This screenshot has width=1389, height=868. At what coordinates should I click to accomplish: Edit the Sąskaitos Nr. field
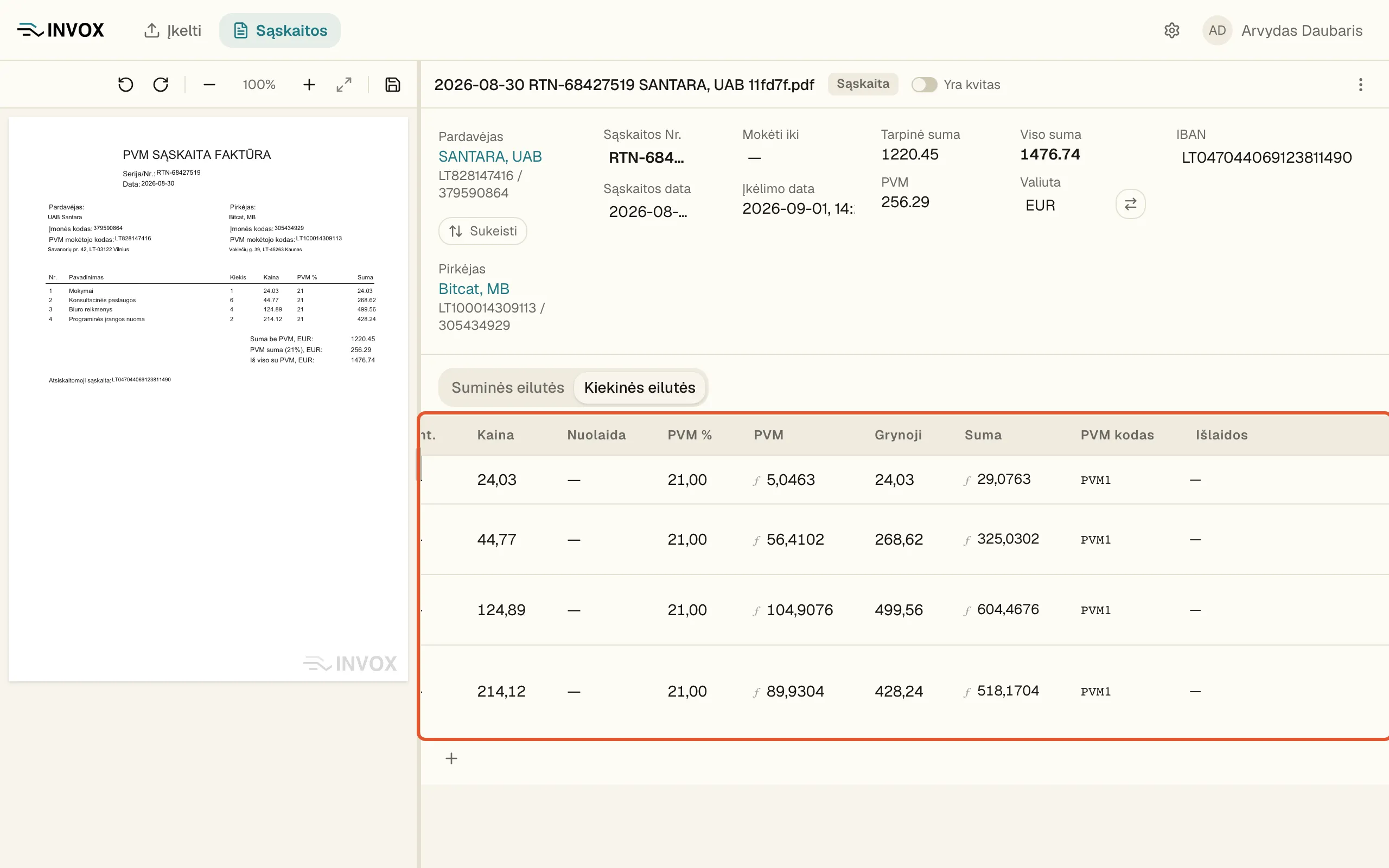coord(646,157)
